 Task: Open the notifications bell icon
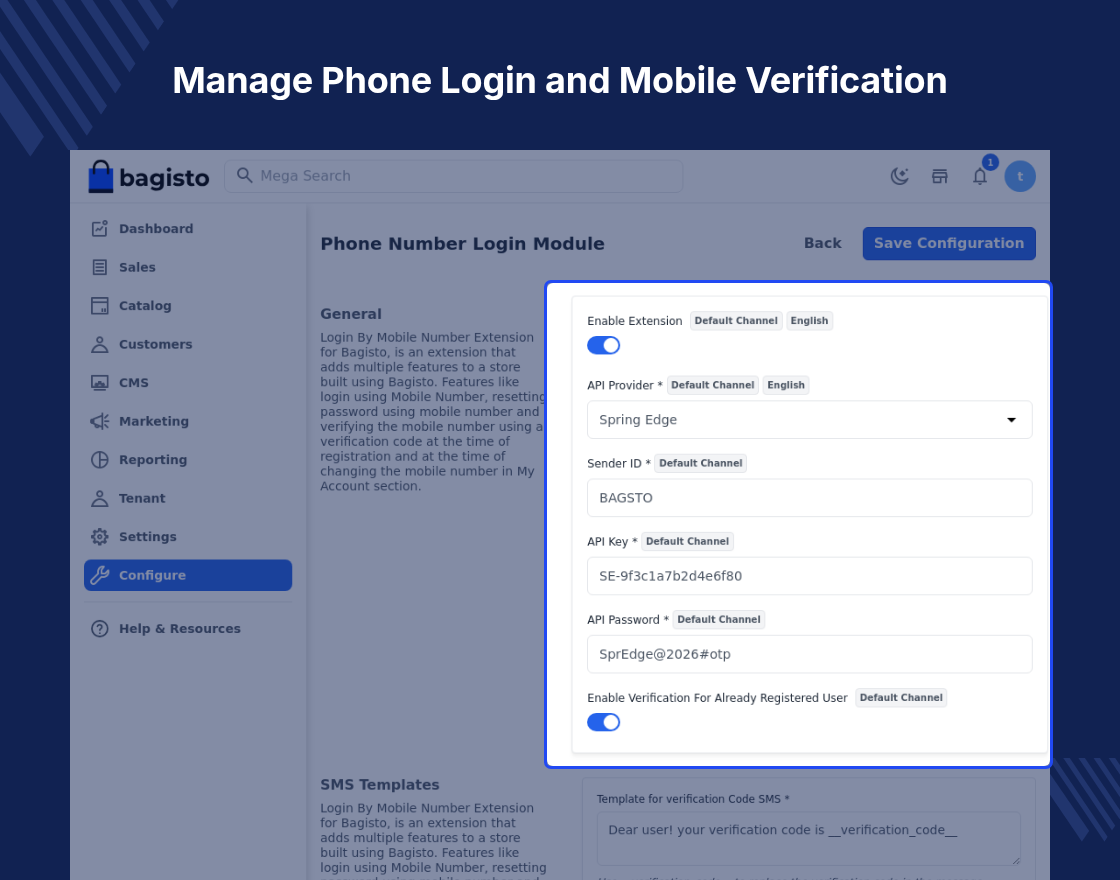(979, 176)
